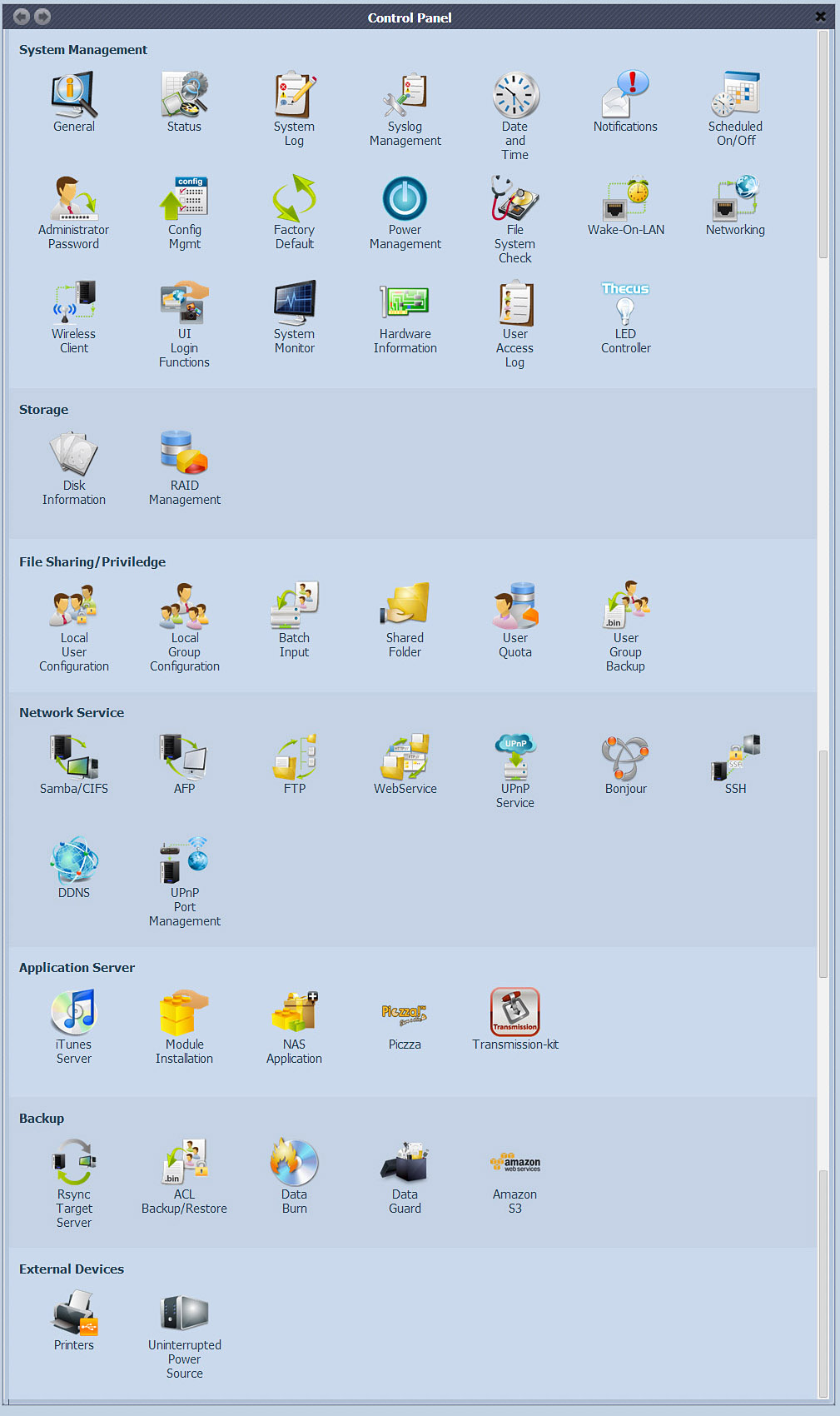
Task: Close the Control Panel window
Action: pos(820,17)
